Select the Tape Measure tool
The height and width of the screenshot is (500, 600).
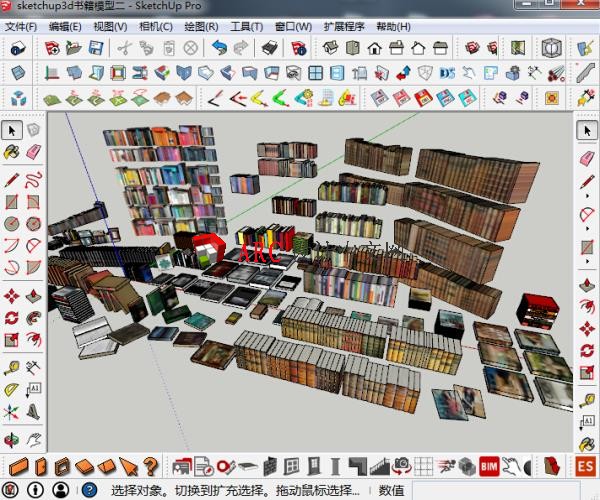(12, 368)
